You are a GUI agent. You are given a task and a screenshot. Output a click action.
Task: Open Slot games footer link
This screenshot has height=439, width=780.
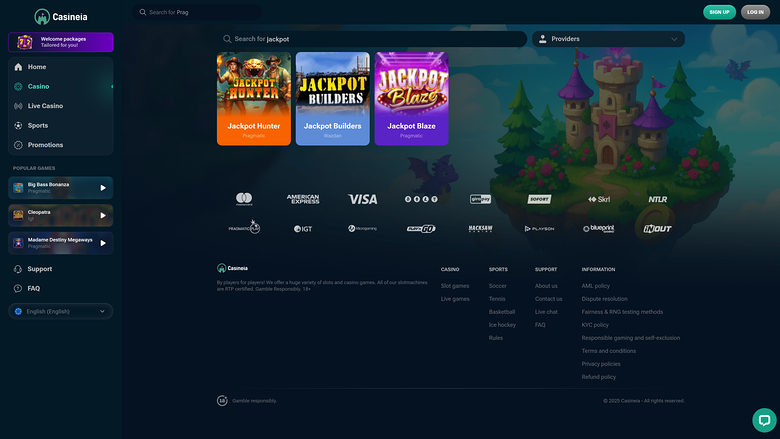pos(455,286)
